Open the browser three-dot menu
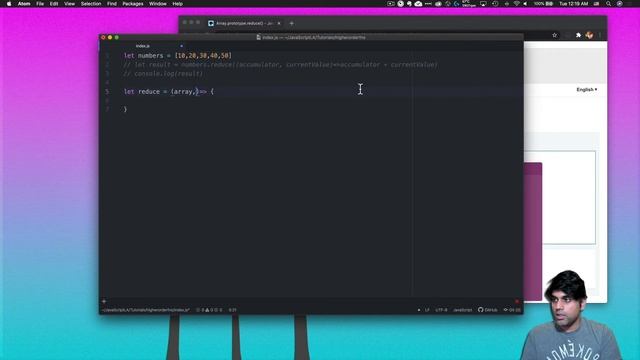The image size is (640, 360). point(600,35)
